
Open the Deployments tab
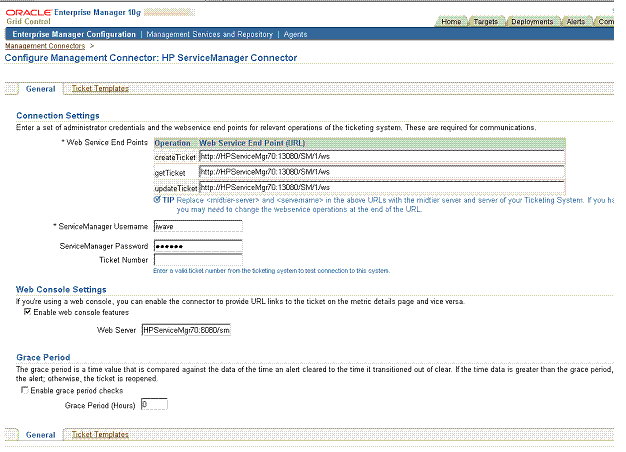tap(532, 22)
